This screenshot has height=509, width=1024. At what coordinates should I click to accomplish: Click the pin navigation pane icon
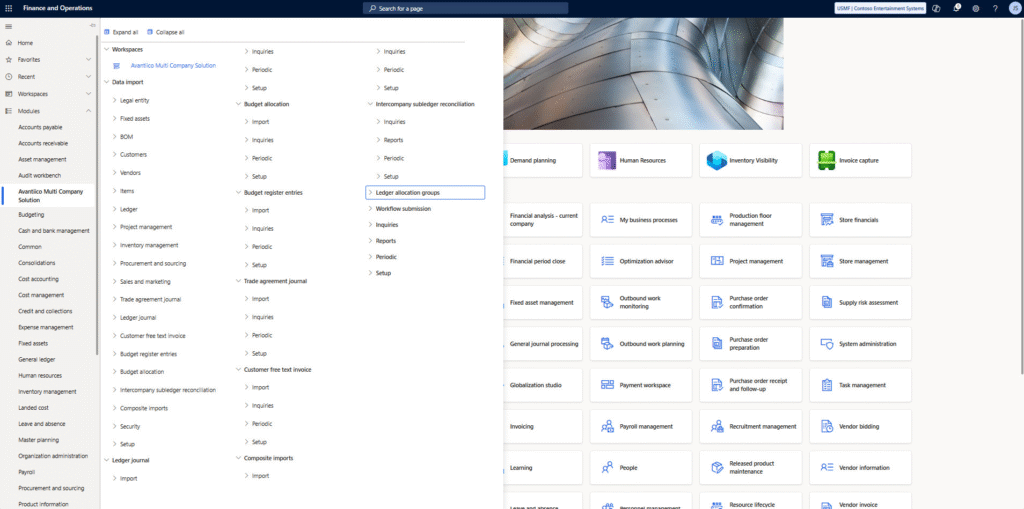(x=92, y=25)
